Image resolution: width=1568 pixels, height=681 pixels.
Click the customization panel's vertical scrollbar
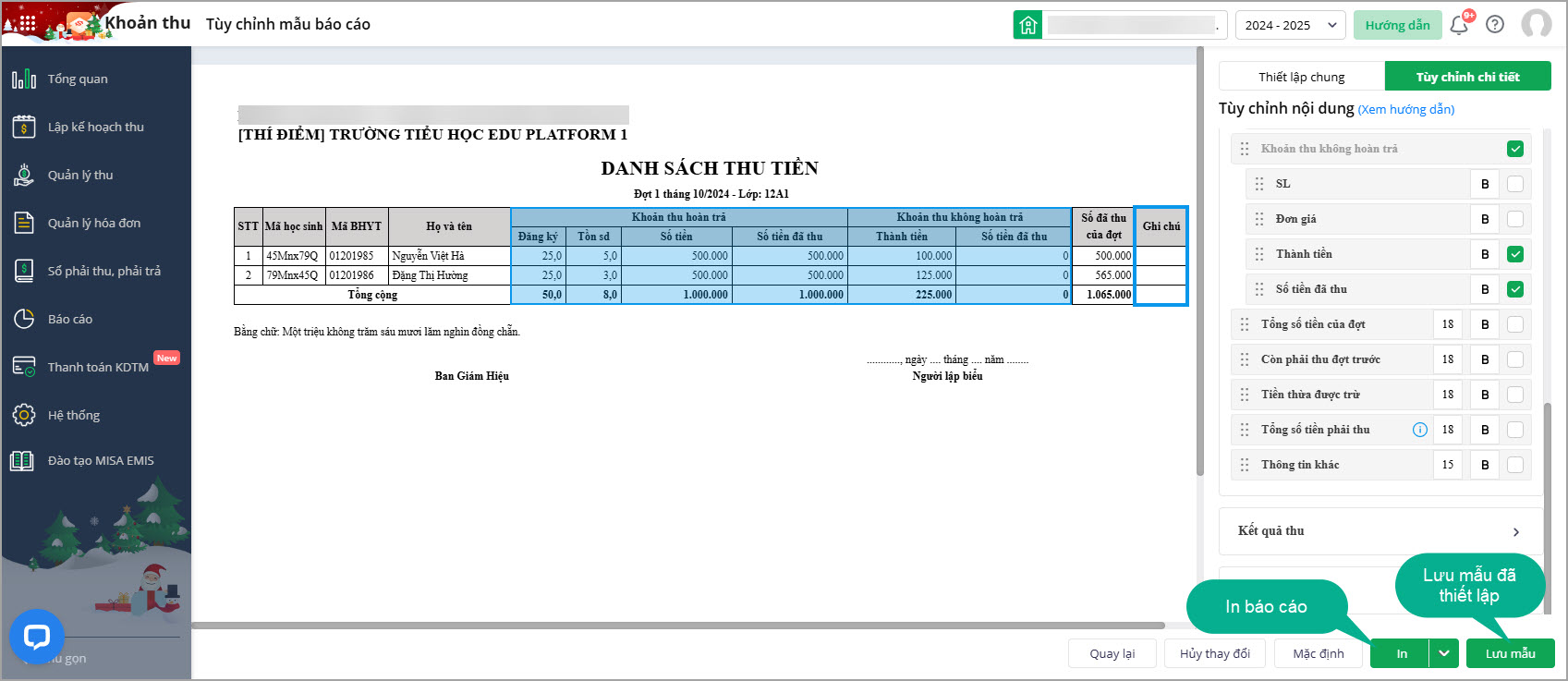[x=1549, y=508]
